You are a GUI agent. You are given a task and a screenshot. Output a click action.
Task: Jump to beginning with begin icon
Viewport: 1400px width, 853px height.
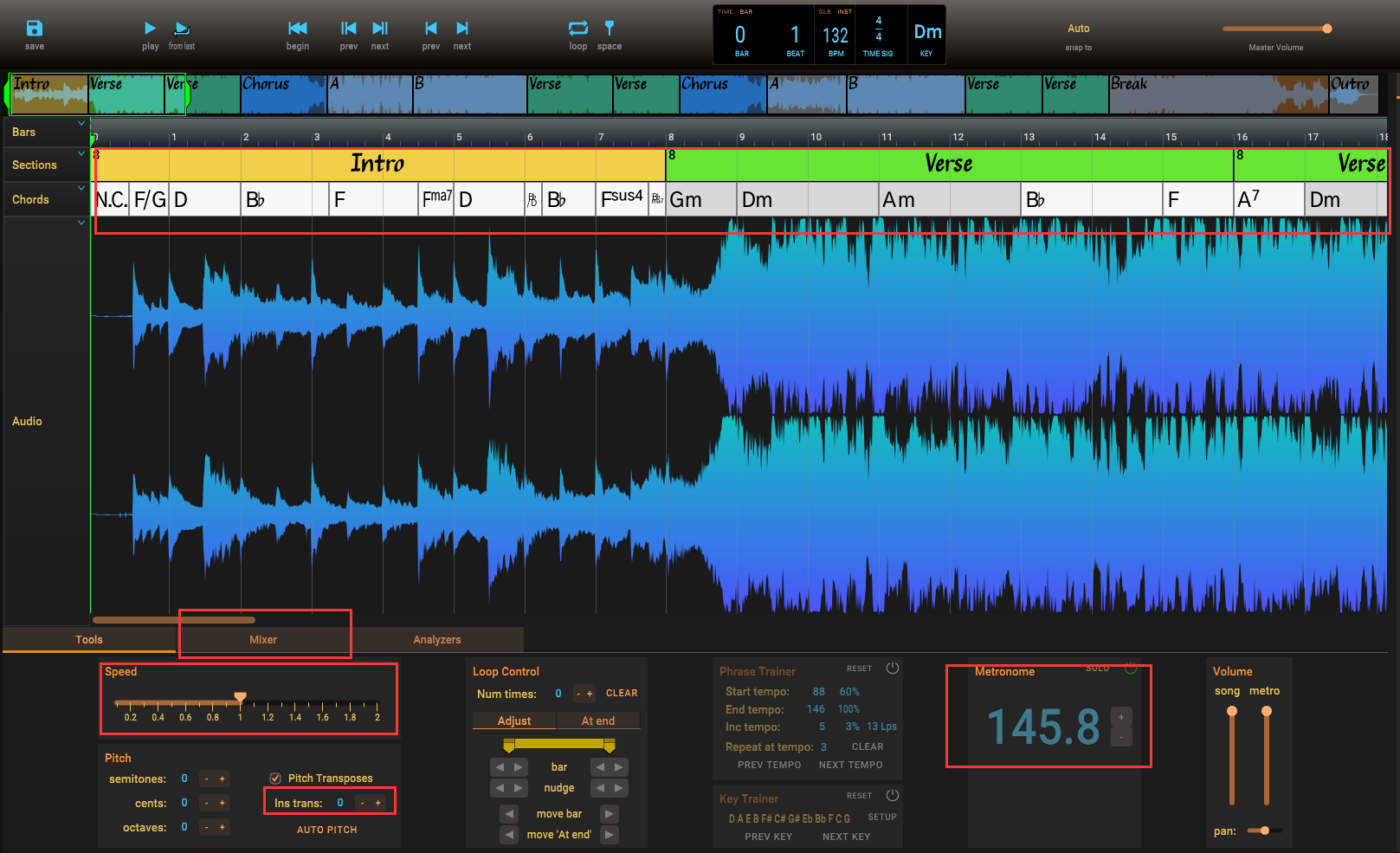(x=297, y=29)
